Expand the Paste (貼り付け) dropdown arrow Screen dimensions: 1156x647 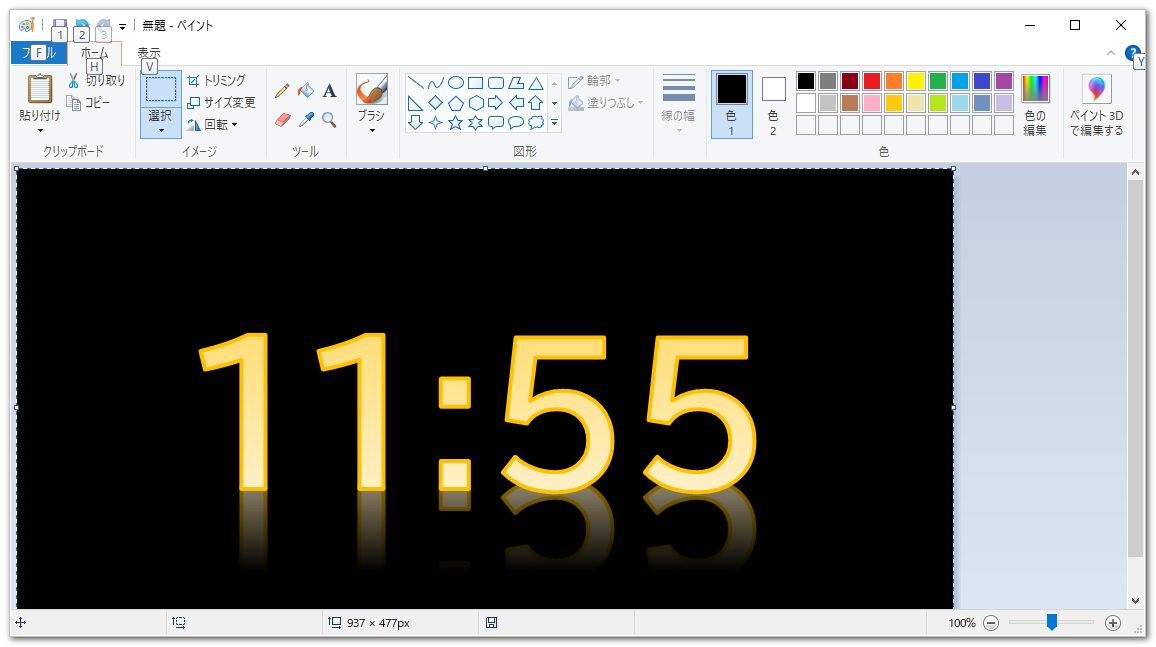40,130
